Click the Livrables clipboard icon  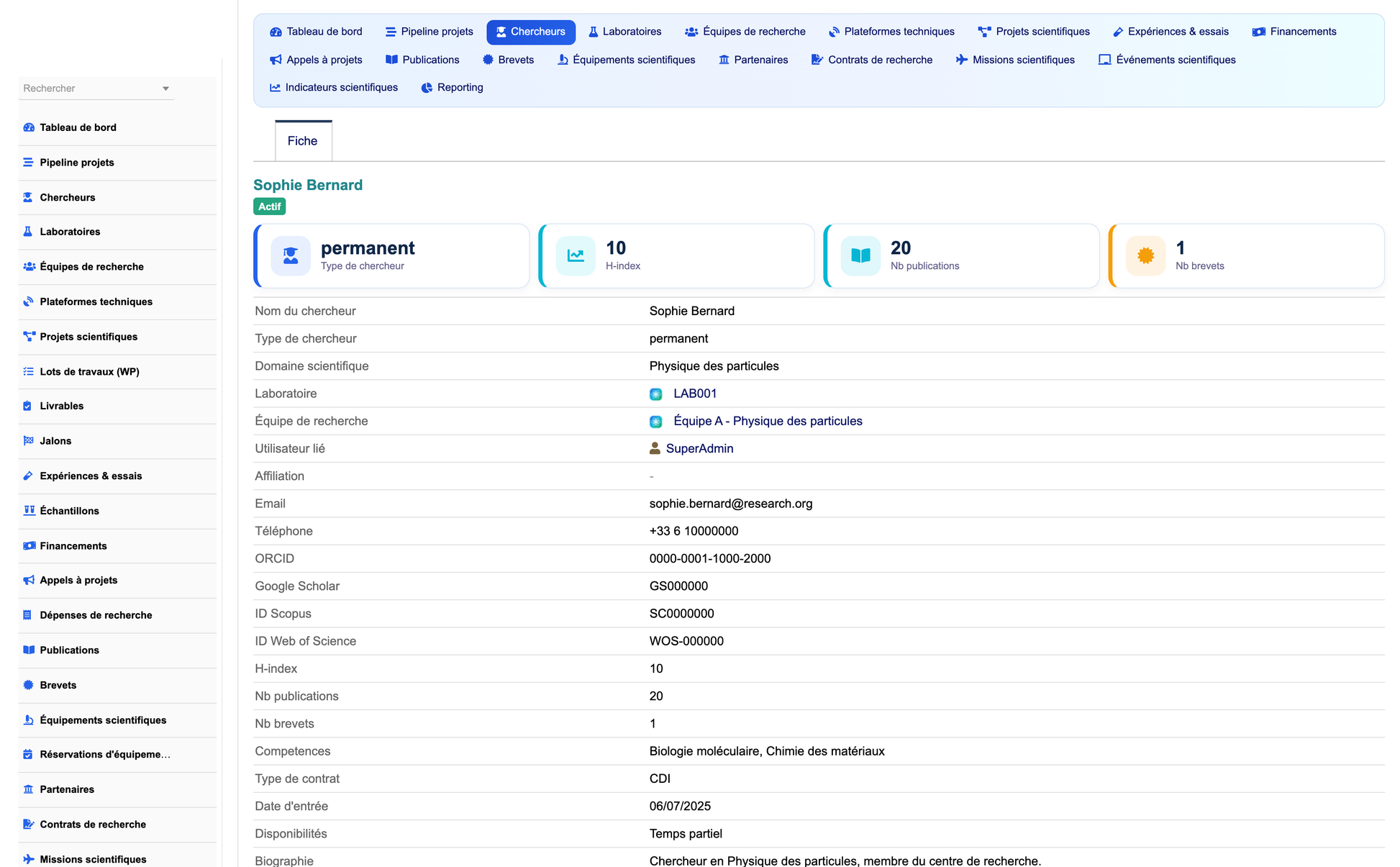[x=29, y=406]
